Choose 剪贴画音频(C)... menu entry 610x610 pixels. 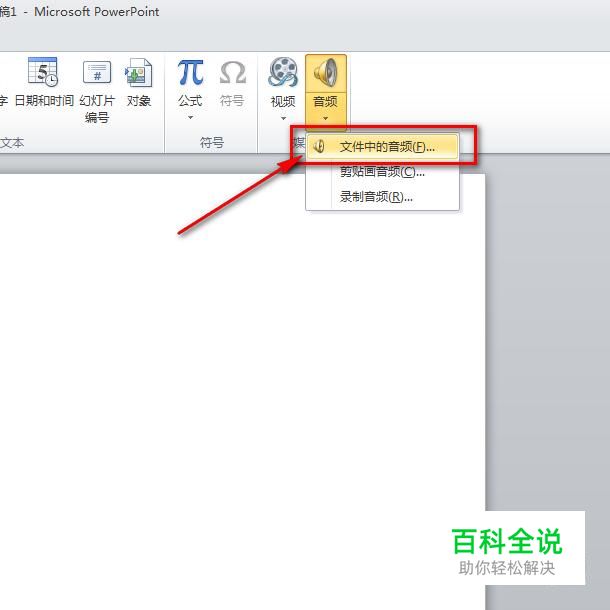point(382,172)
